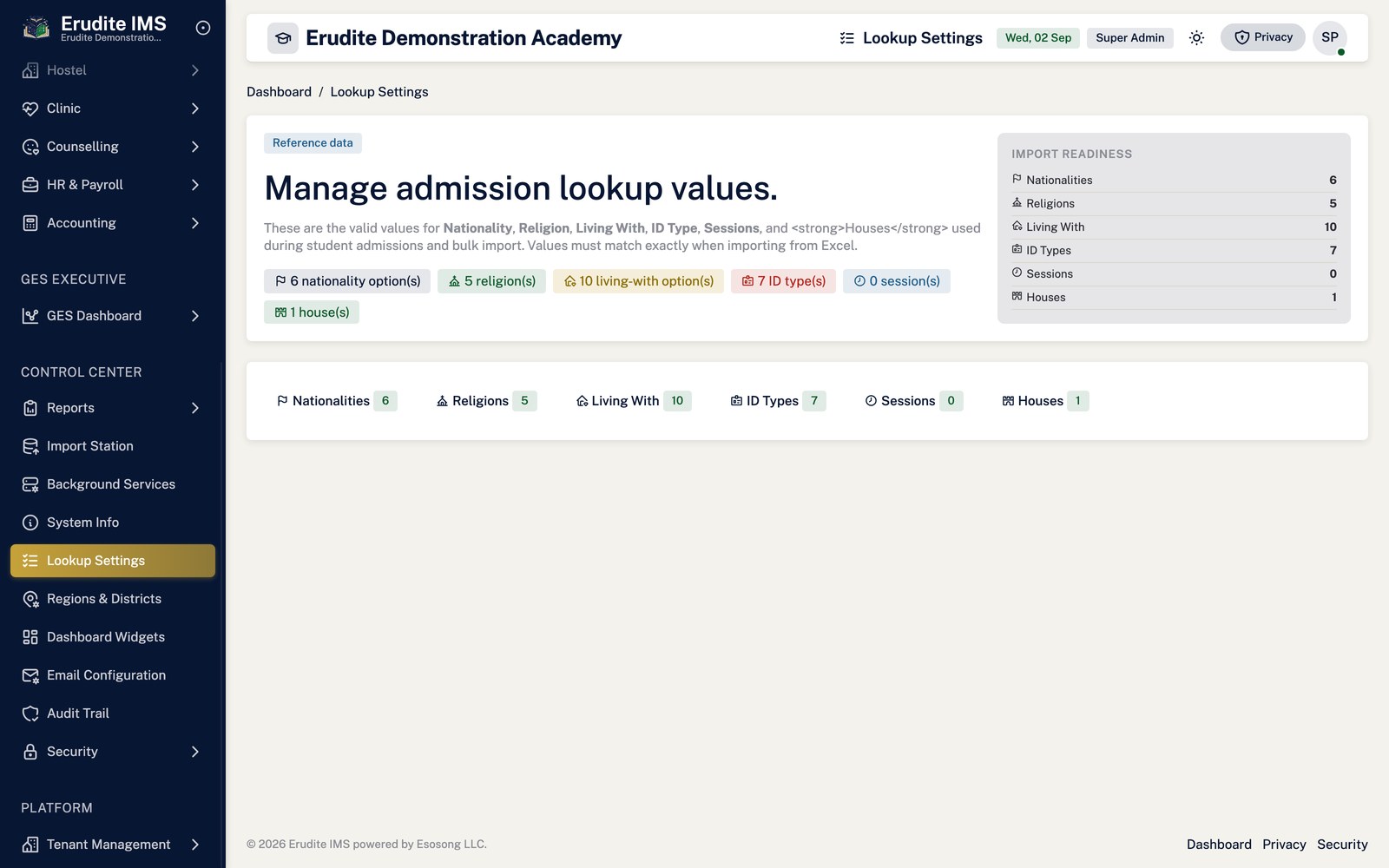Open the footer Privacy link
Screen dimensions: 1389x868
click(x=1284, y=845)
